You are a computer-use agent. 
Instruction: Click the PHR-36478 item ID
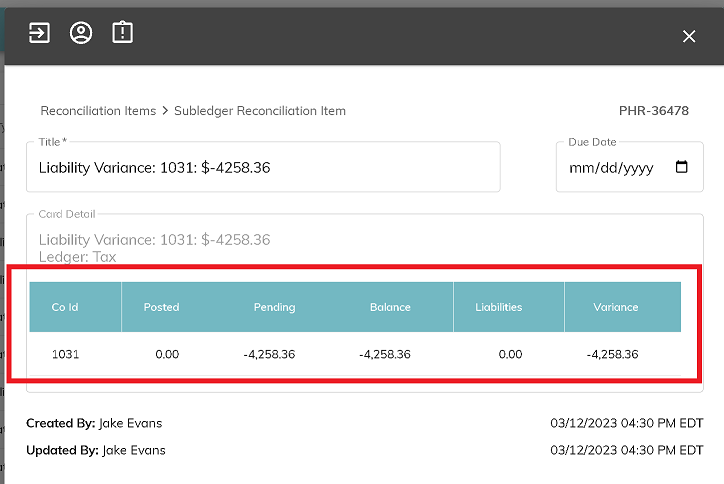pyautogui.click(x=654, y=111)
